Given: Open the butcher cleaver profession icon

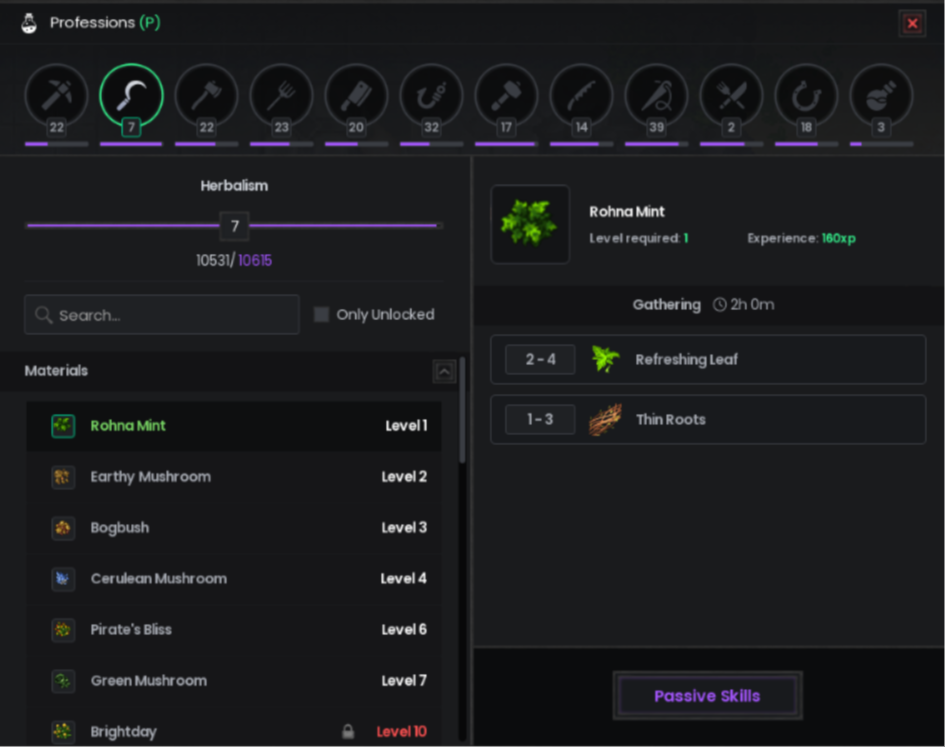Looking at the screenshot, I should [x=356, y=95].
